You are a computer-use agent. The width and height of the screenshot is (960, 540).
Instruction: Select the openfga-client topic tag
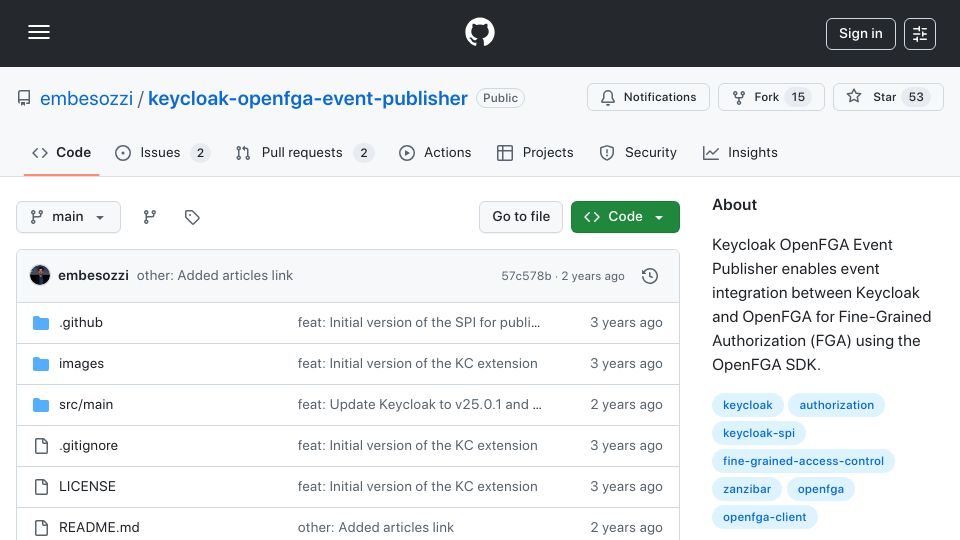click(765, 517)
